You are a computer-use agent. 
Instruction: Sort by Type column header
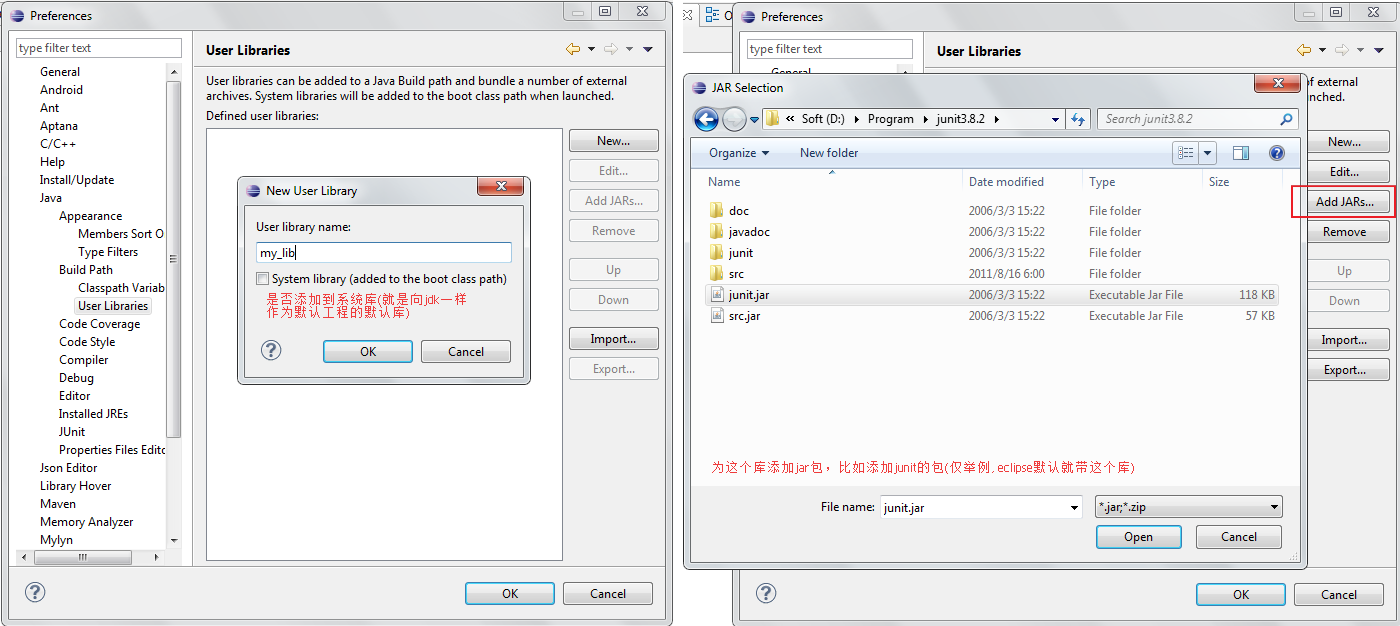[1102, 182]
